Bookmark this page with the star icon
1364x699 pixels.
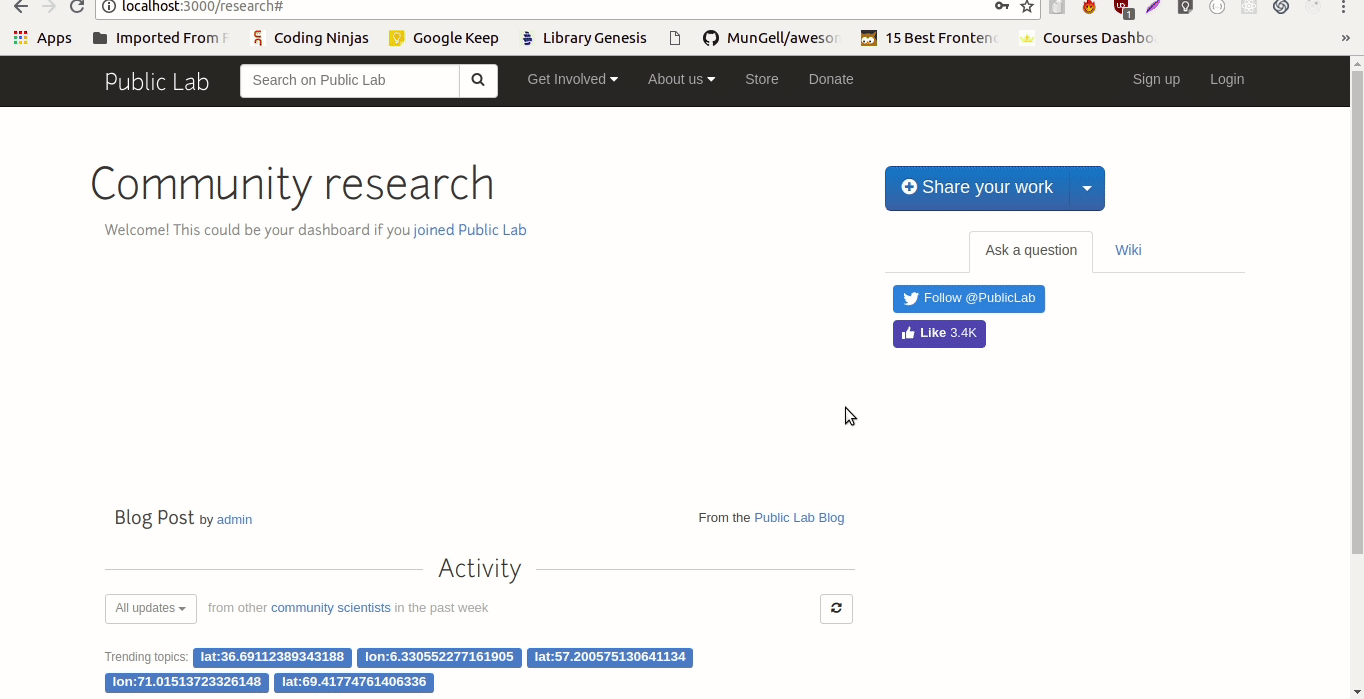click(x=1027, y=7)
